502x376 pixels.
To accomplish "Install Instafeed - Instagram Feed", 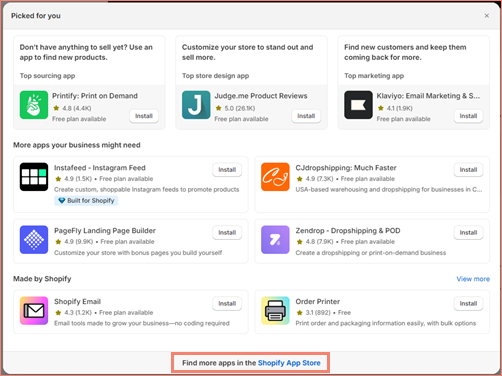I will click(x=227, y=170).
